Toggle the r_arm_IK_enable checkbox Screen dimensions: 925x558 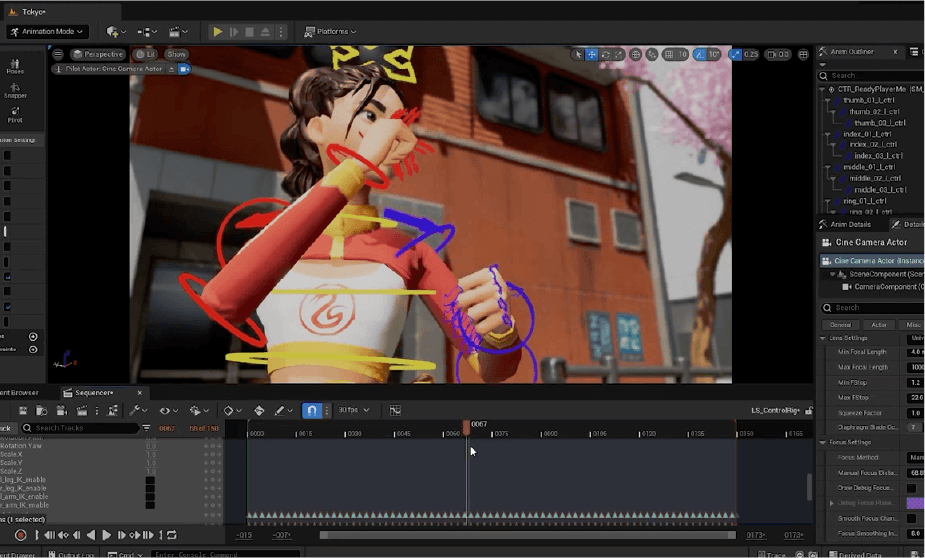(150, 506)
